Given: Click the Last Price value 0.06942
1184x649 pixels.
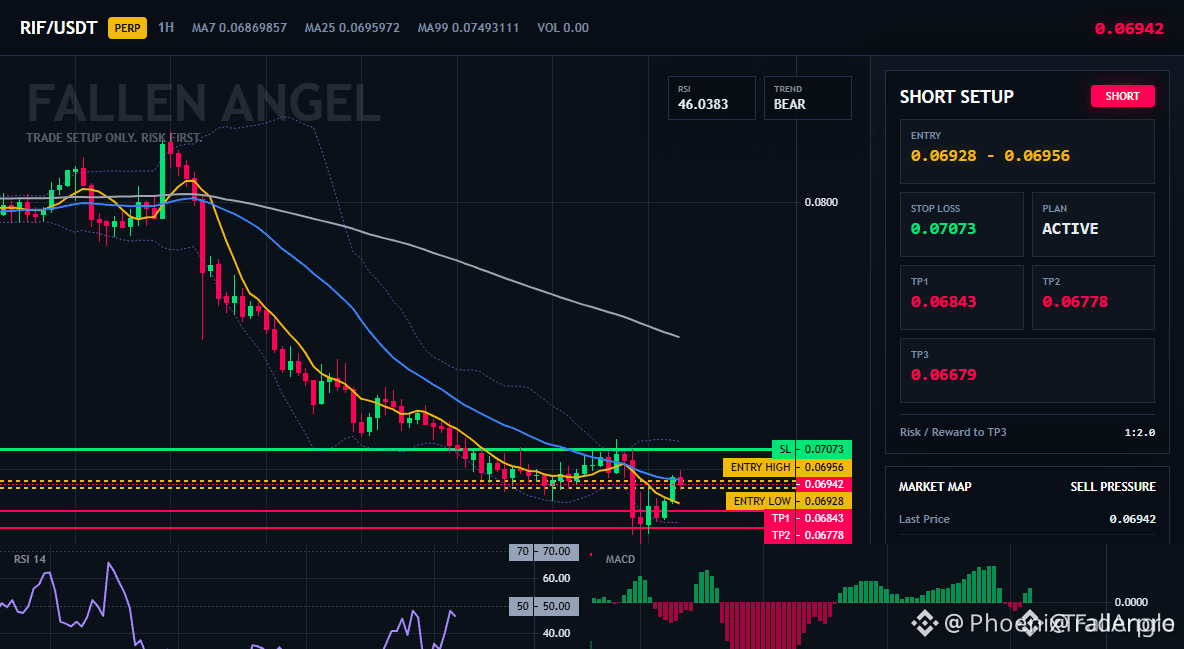Looking at the screenshot, I should (x=1132, y=519).
